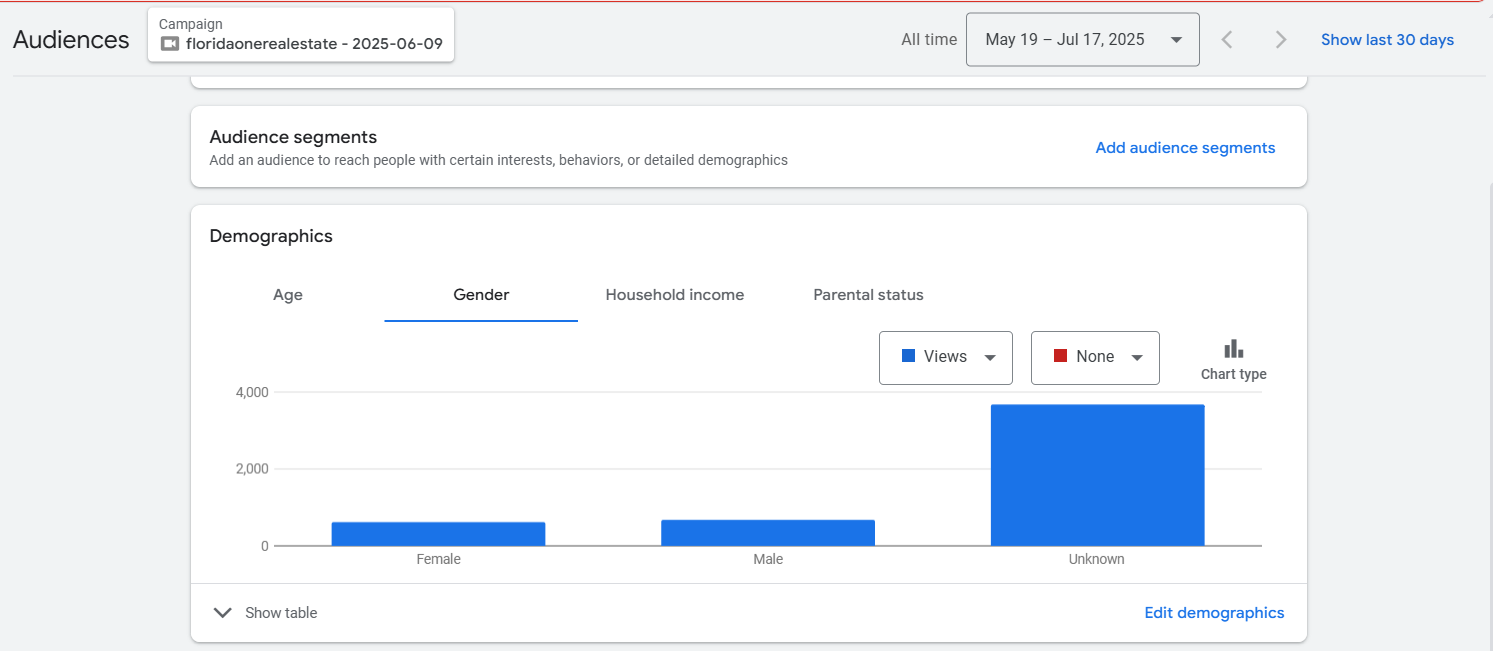Click the video camera campaign icon

click(170, 44)
